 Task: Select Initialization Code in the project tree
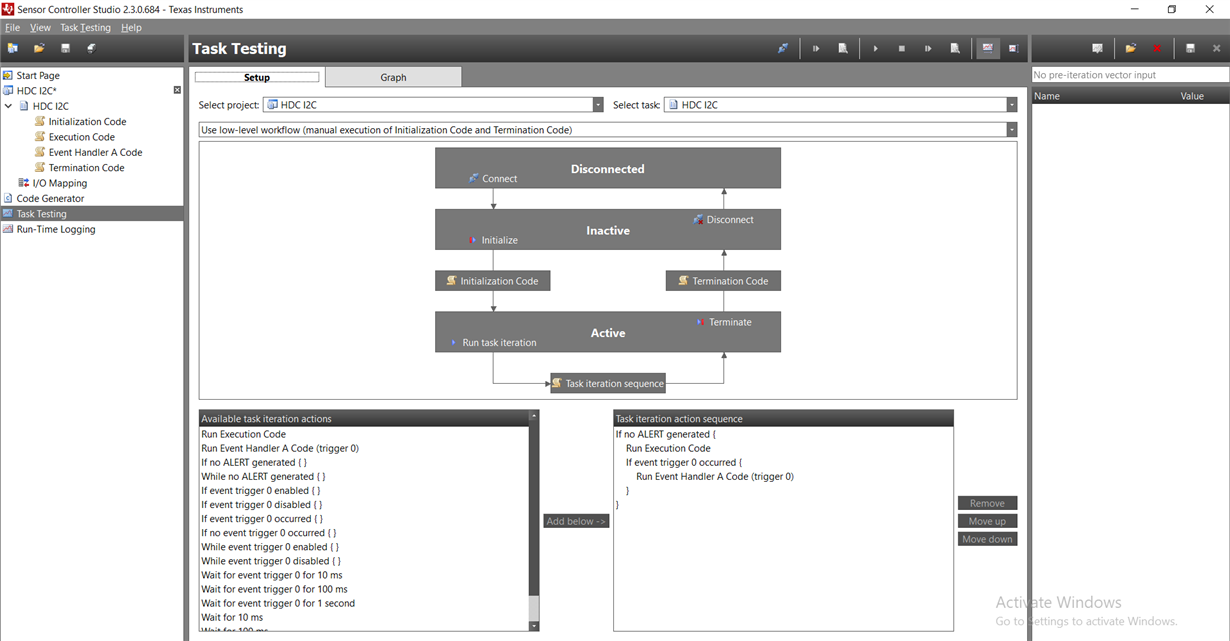(x=88, y=122)
